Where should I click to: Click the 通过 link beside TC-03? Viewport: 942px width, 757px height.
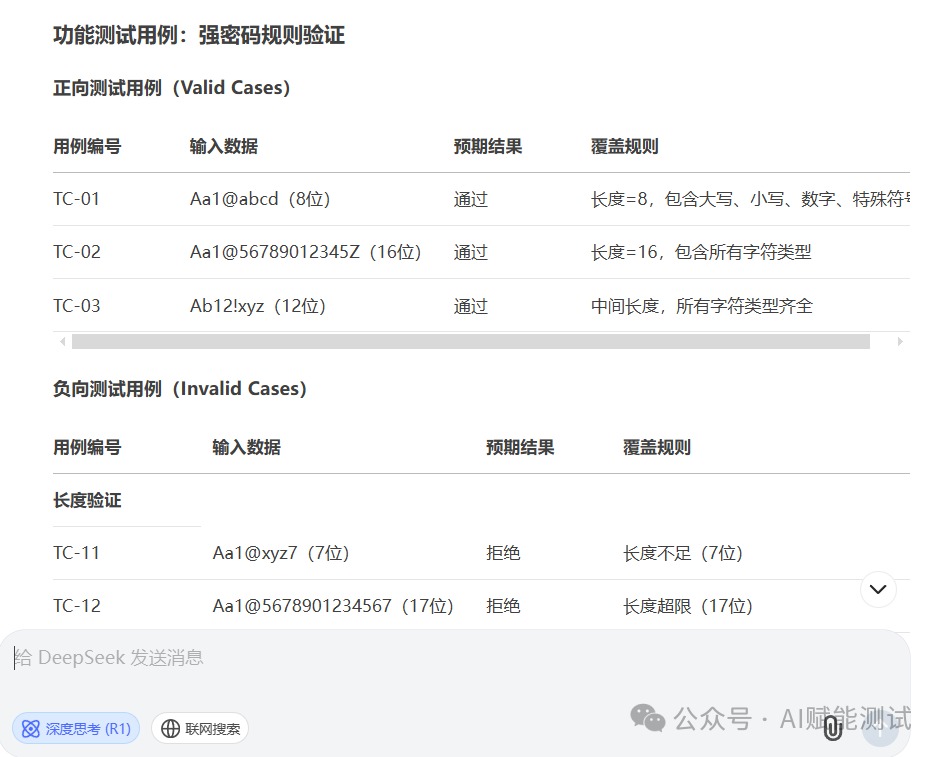470,305
